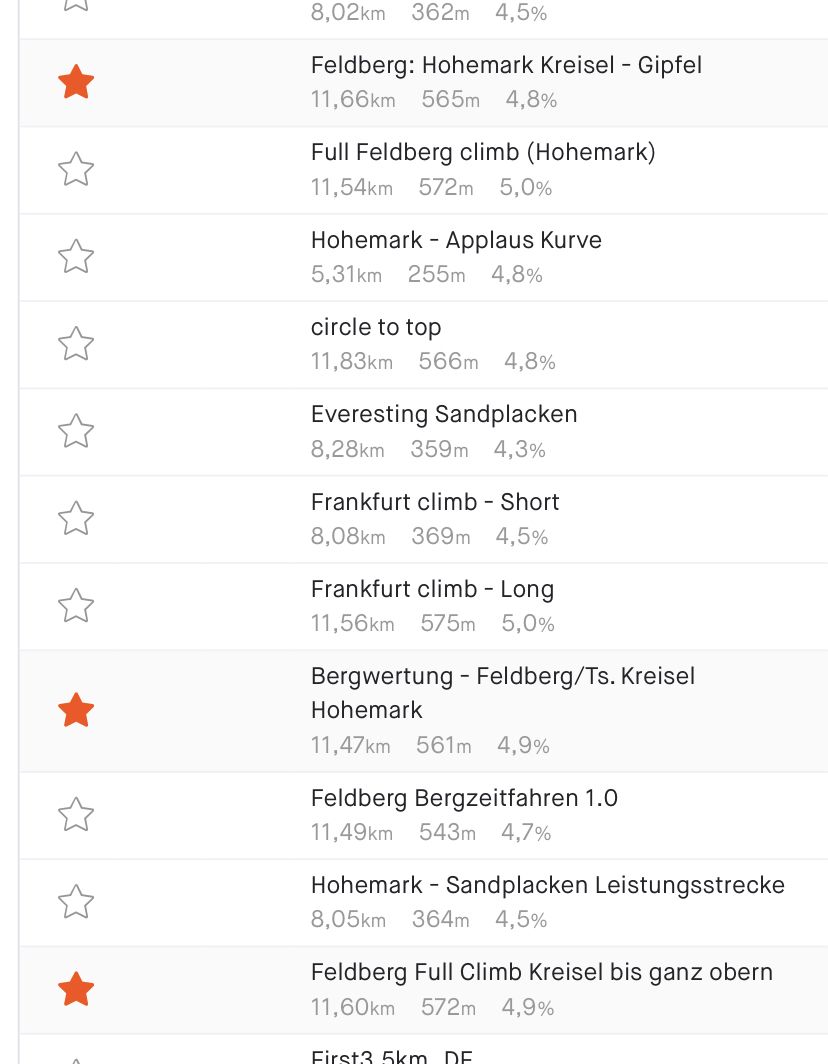
Task: Open the Frankfurt climb - Long segment
Action: [x=432, y=590]
